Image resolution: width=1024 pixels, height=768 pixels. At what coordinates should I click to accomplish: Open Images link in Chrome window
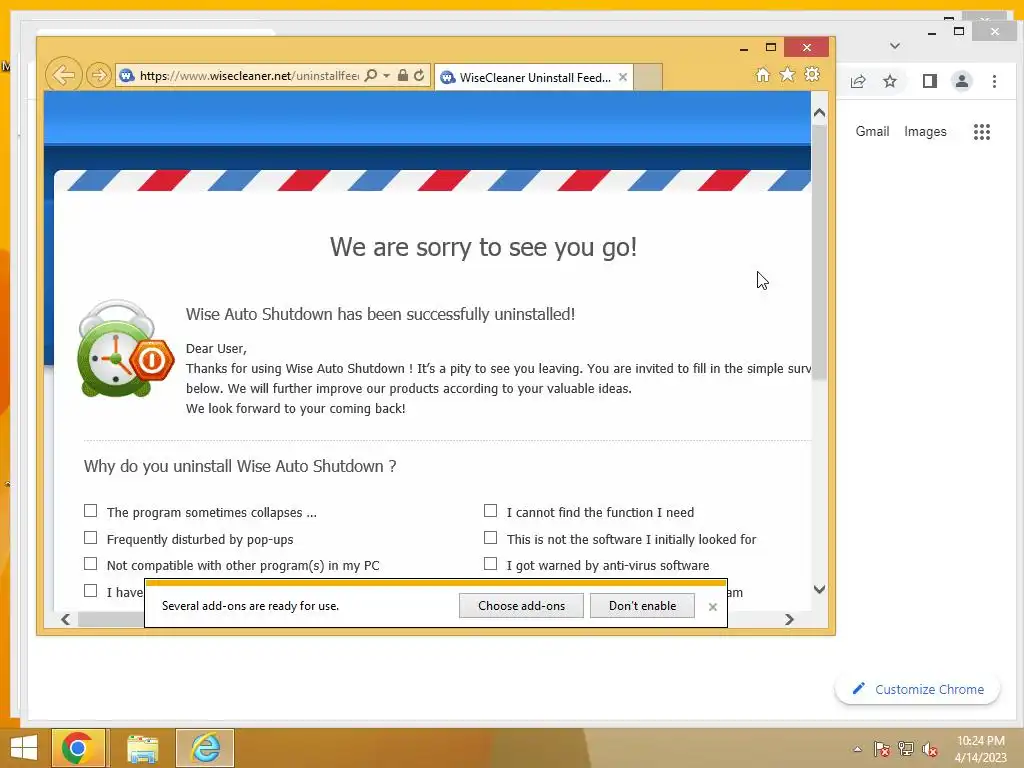click(x=925, y=131)
